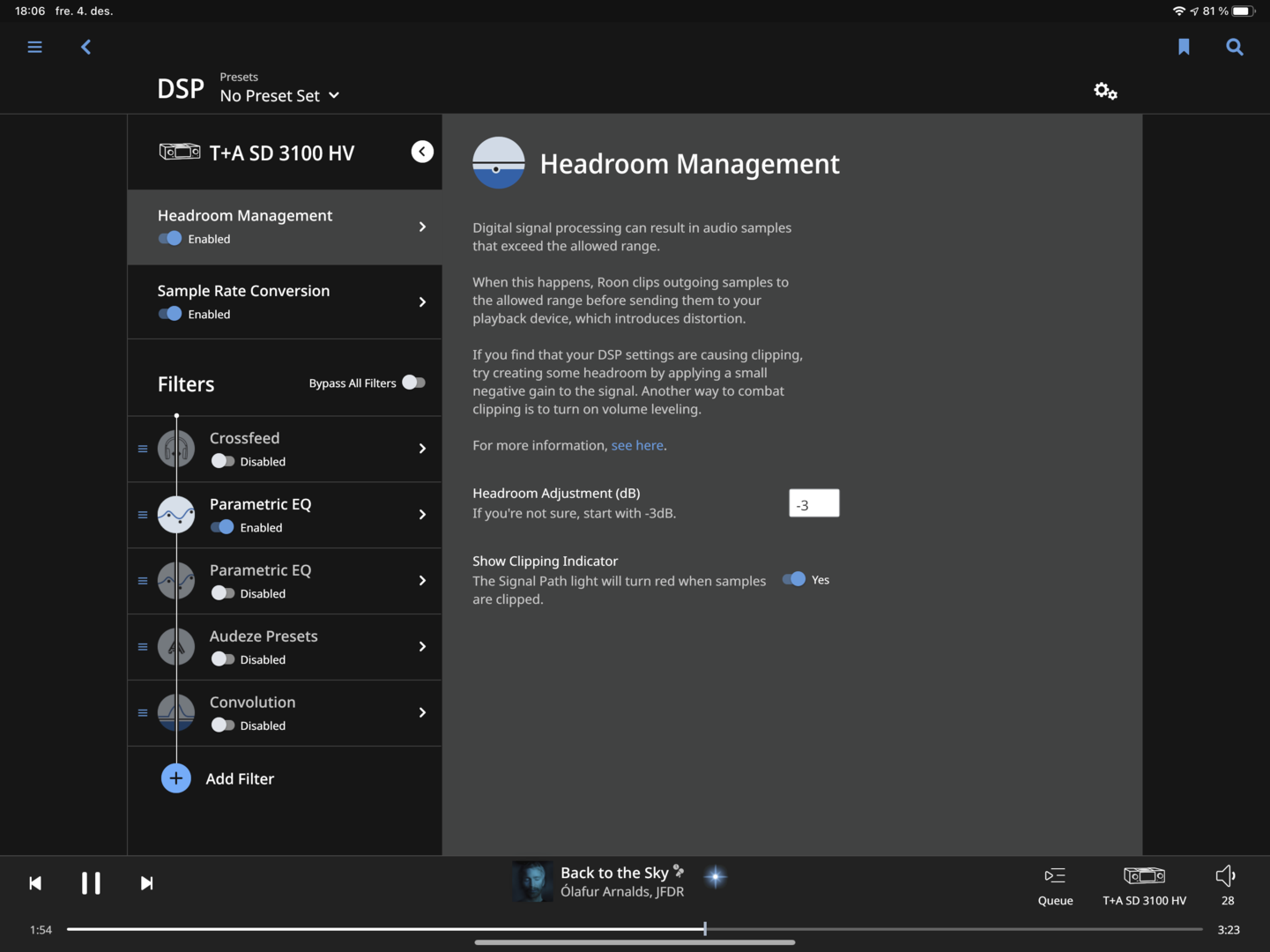The height and width of the screenshot is (952, 1270).
Task: Expand disabled Parametric EQ chevron
Action: pos(422,581)
